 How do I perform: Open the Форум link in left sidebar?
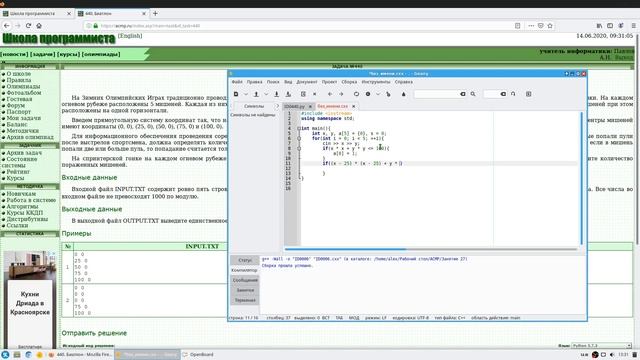pyautogui.click(x=16, y=106)
